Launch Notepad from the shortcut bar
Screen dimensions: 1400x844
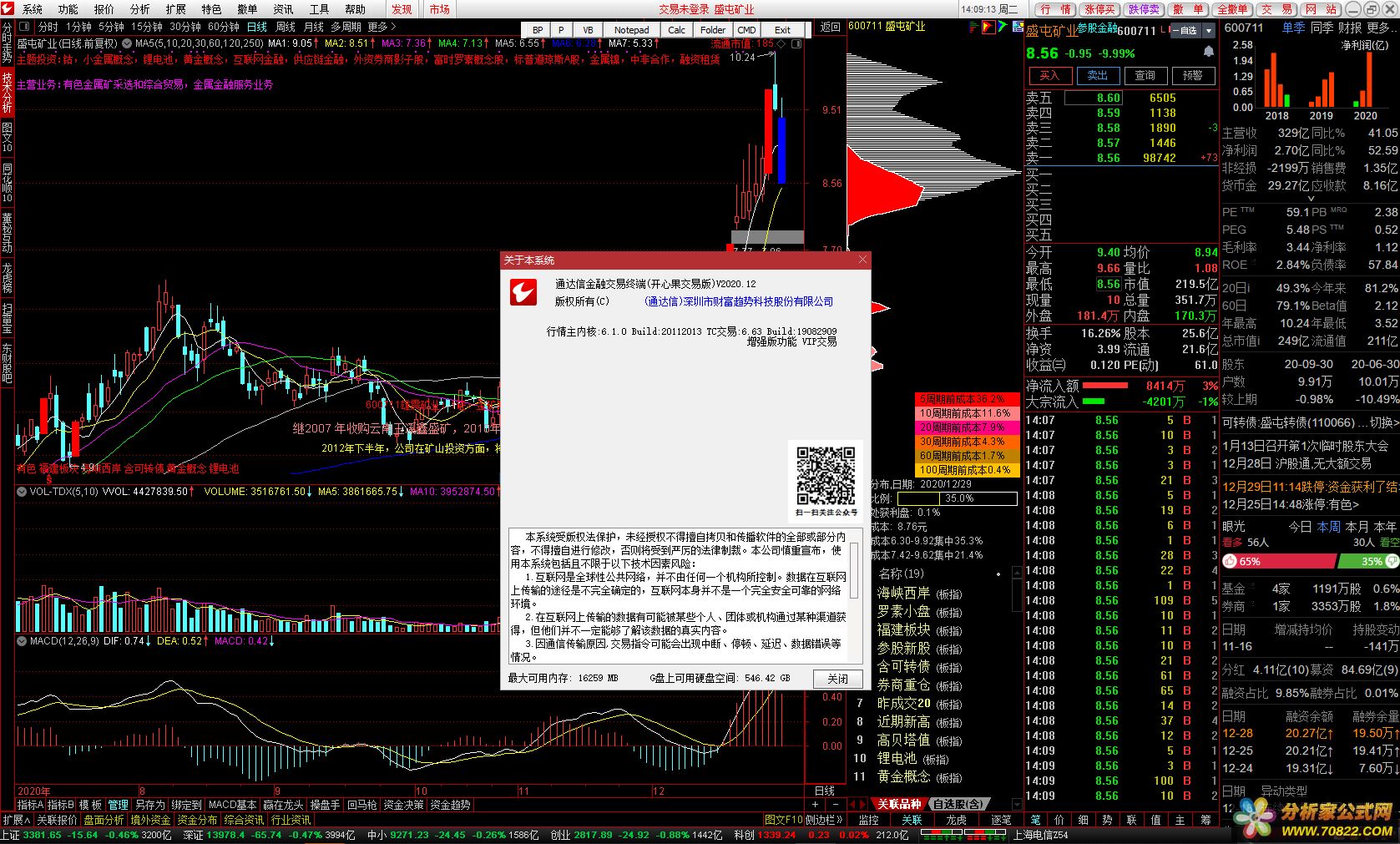[x=631, y=29]
